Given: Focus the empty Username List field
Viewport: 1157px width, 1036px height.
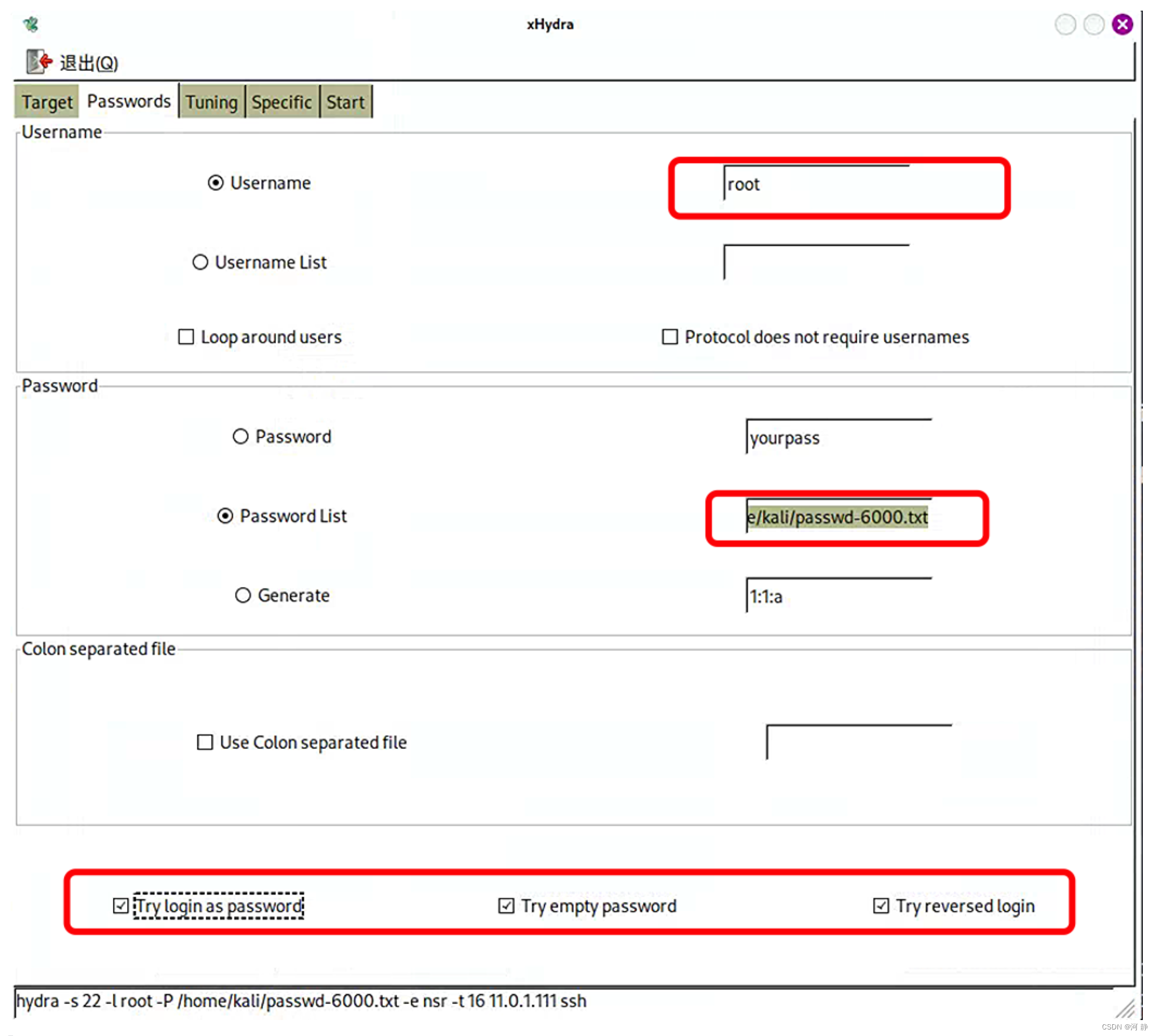Looking at the screenshot, I should (816, 262).
